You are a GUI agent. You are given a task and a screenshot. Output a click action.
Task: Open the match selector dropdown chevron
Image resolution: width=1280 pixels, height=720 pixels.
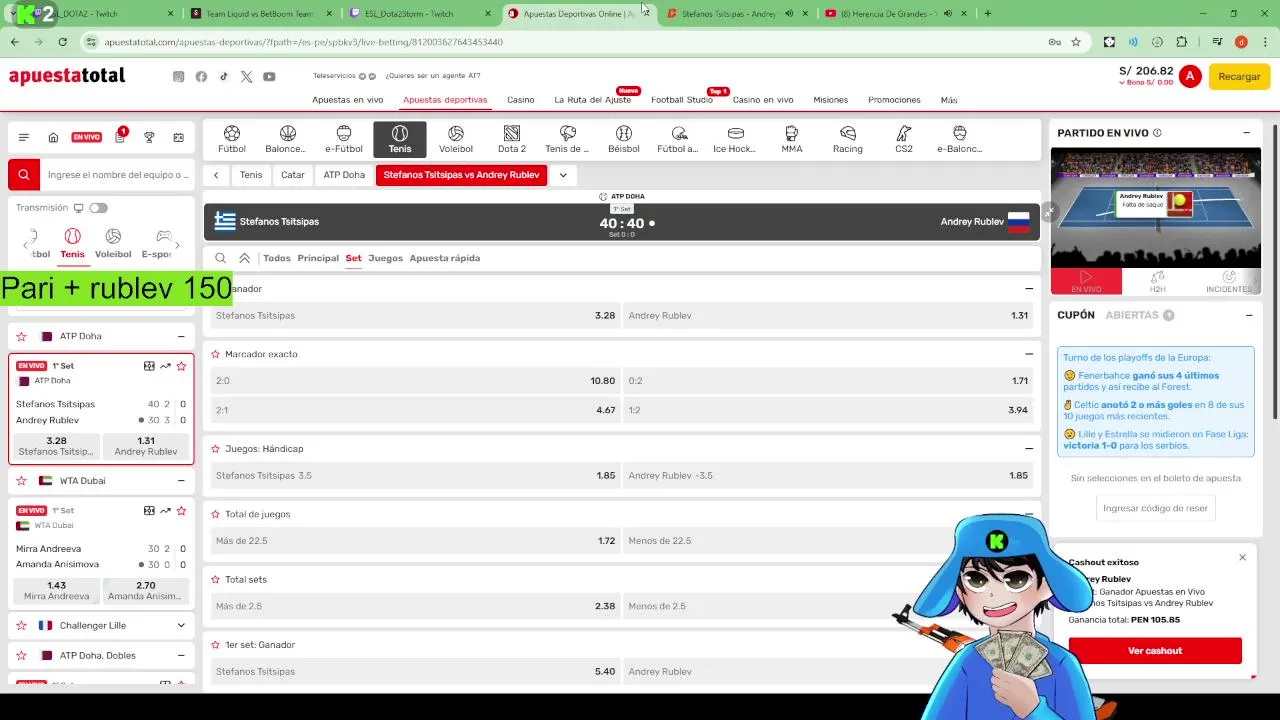[x=563, y=175]
